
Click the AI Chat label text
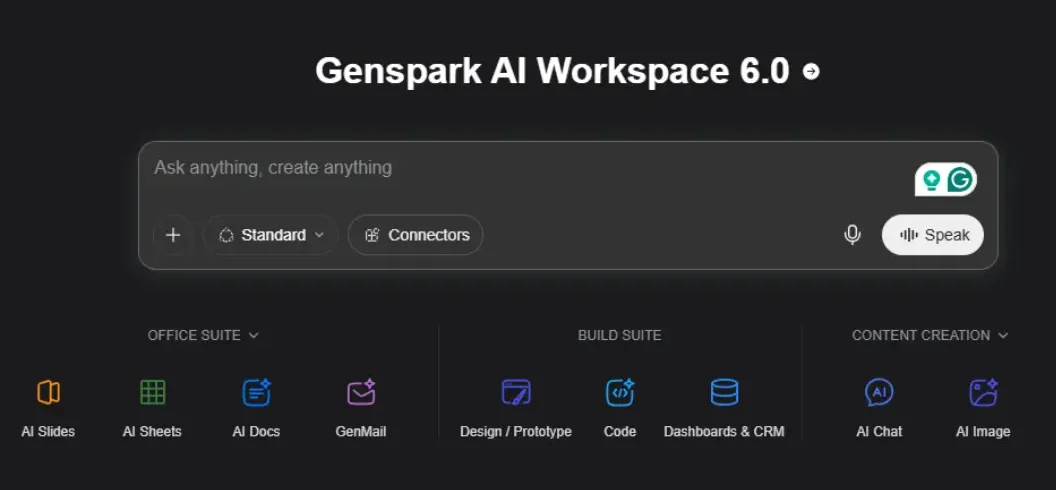tap(879, 431)
